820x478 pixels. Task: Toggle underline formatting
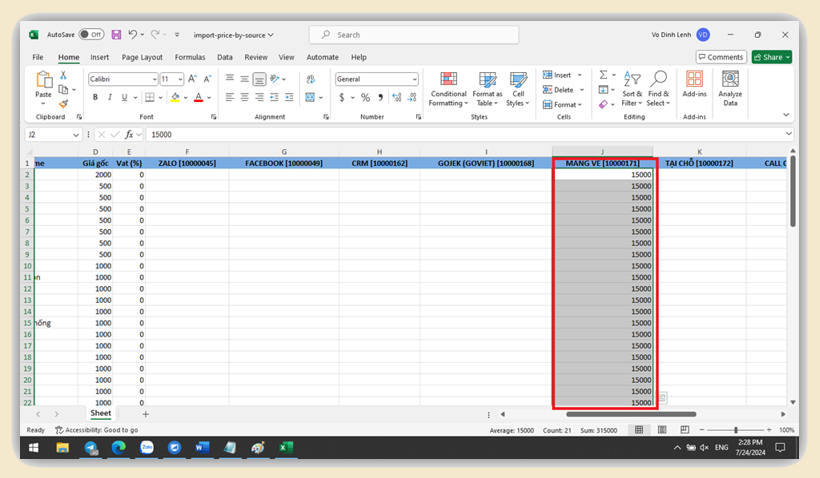pyautogui.click(x=123, y=98)
